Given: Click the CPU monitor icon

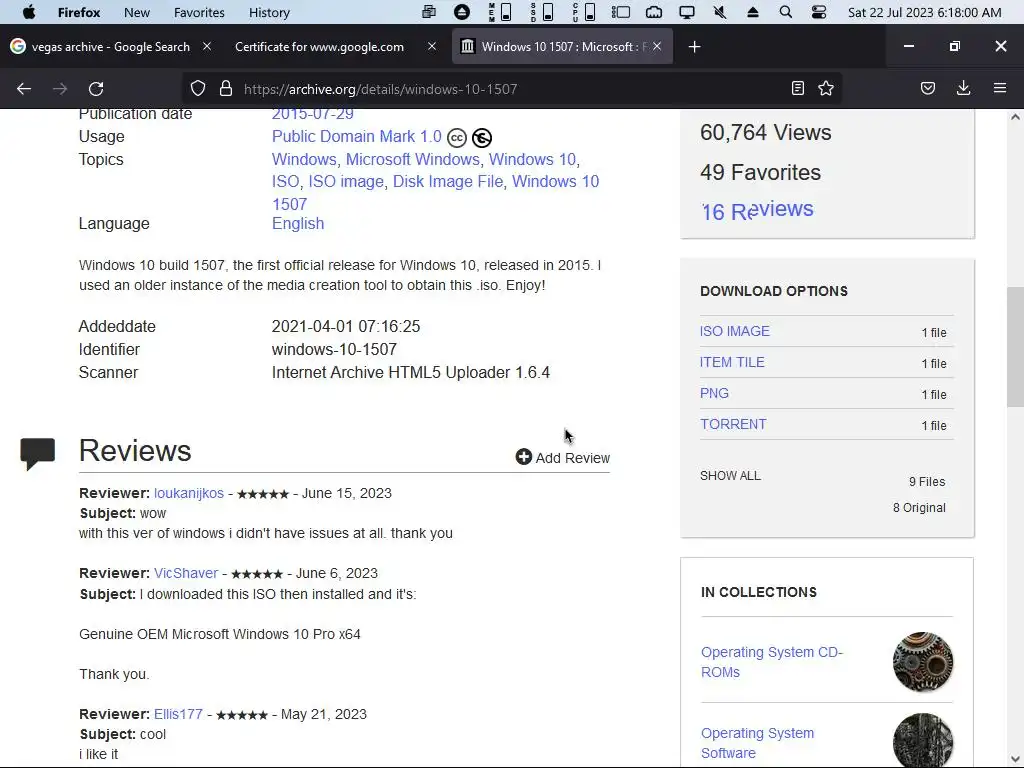Looking at the screenshot, I should point(584,12).
